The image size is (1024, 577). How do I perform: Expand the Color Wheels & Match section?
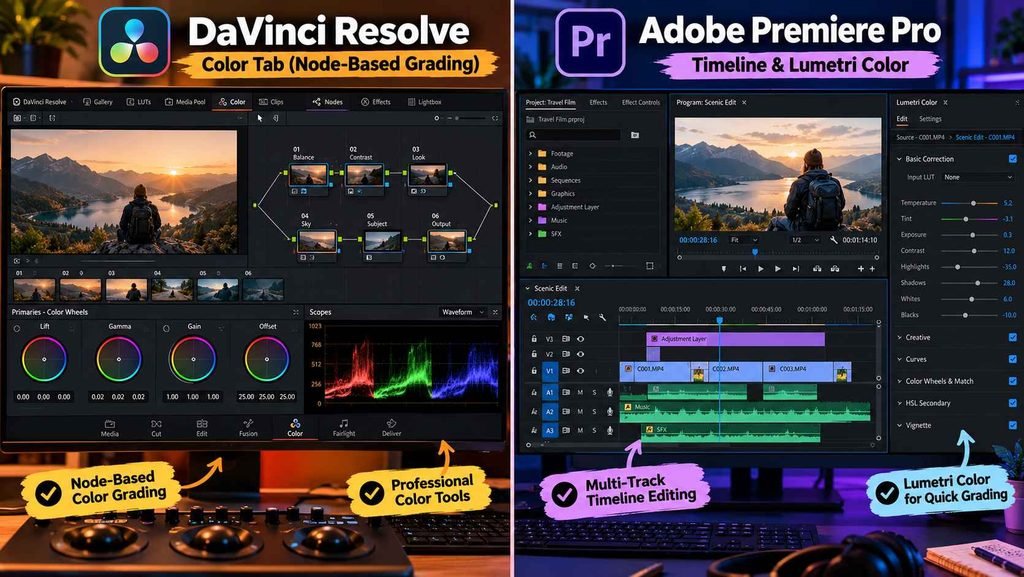(899, 381)
